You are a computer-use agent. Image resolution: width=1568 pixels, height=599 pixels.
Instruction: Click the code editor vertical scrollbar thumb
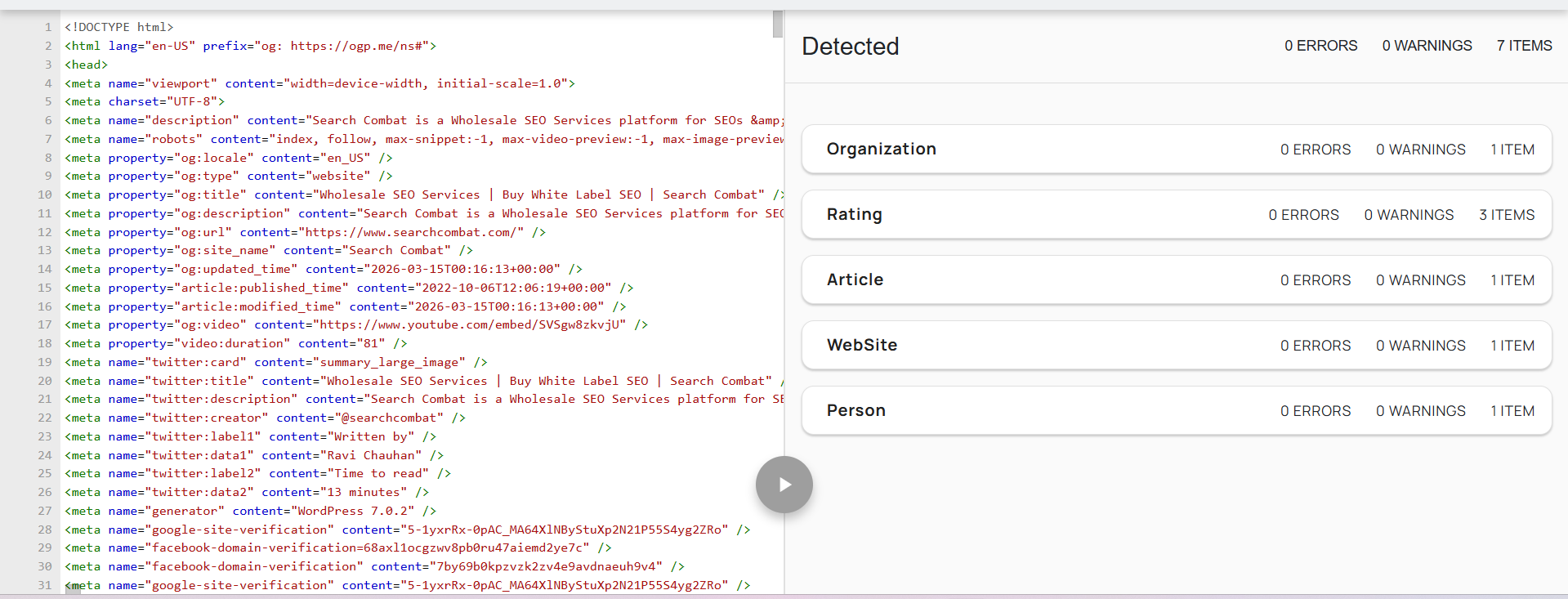777,24
